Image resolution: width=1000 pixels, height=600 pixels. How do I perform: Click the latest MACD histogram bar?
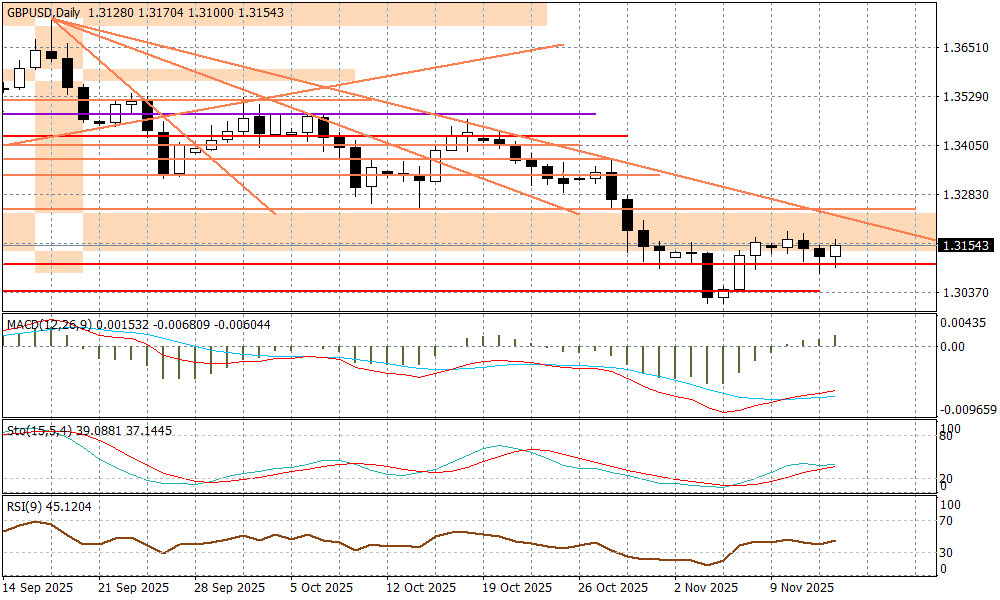836,341
